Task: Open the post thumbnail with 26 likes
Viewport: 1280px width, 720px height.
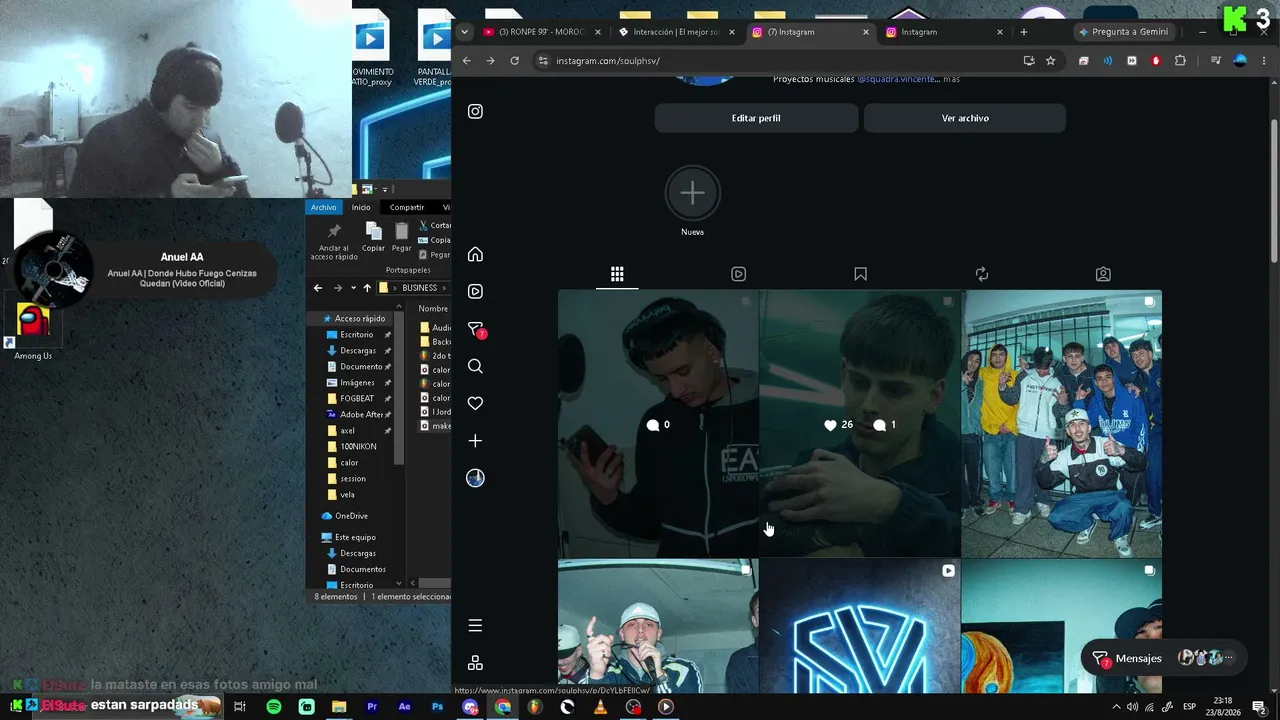Action: click(x=860, y=424)
